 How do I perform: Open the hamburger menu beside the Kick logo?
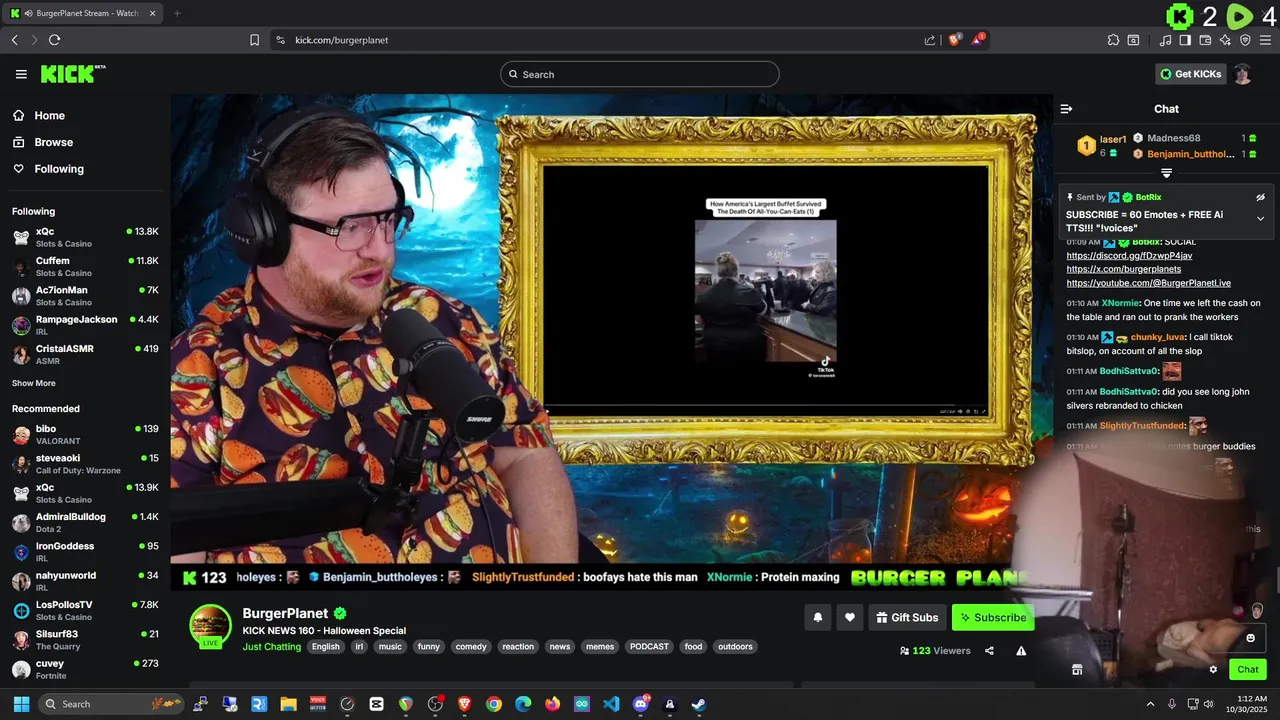[x=21, y=74]
